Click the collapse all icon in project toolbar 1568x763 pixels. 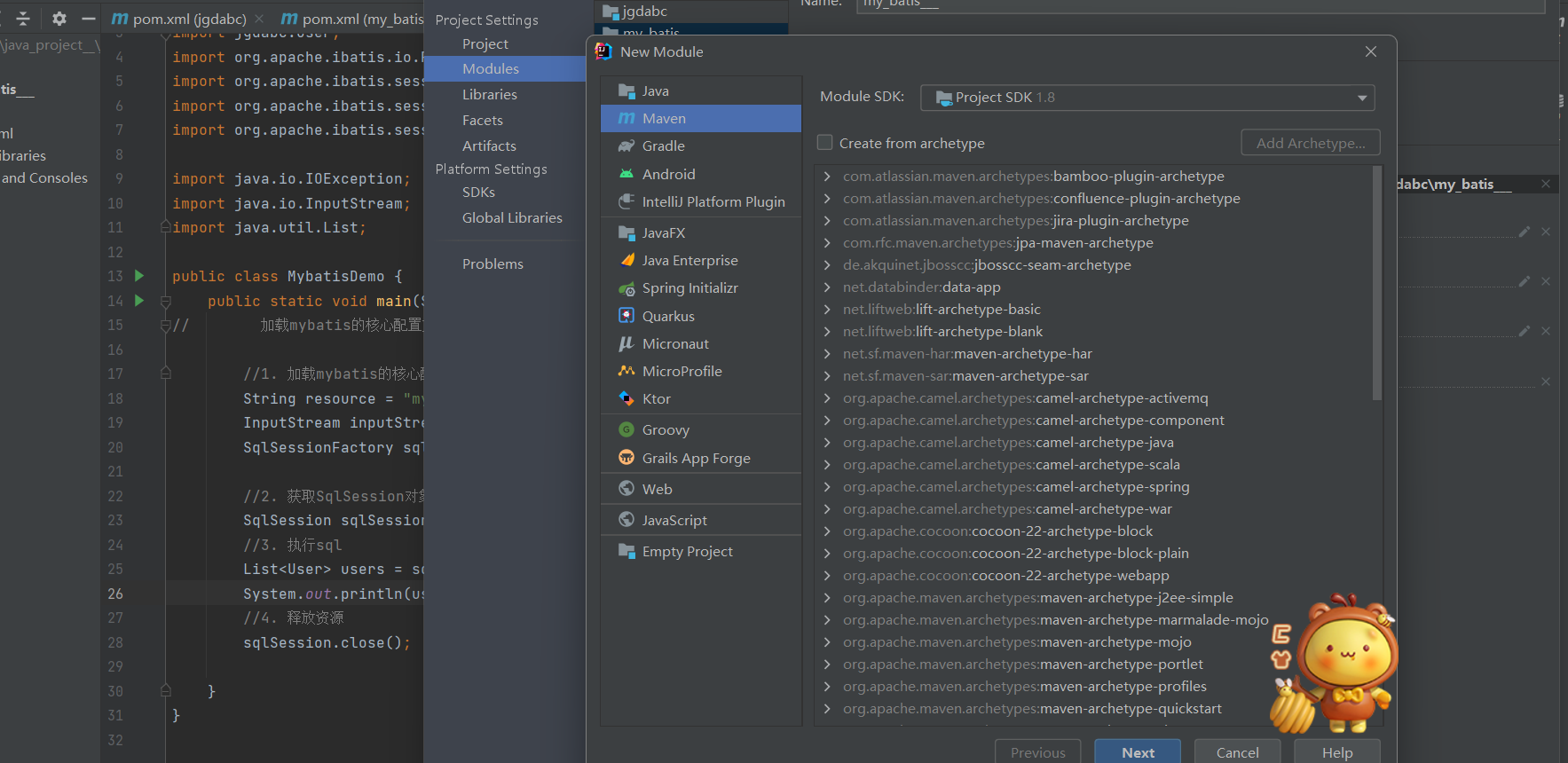(x=23, y=18)
